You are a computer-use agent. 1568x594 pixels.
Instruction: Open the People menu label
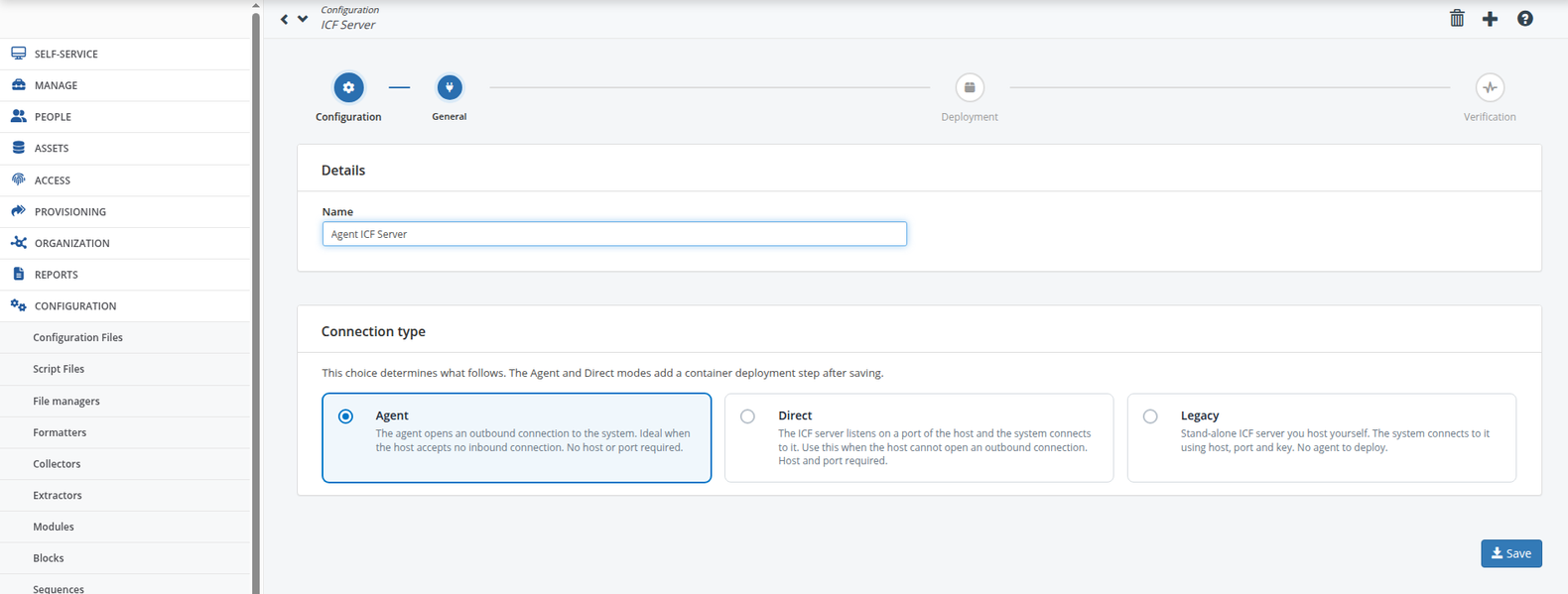[53, 117]
